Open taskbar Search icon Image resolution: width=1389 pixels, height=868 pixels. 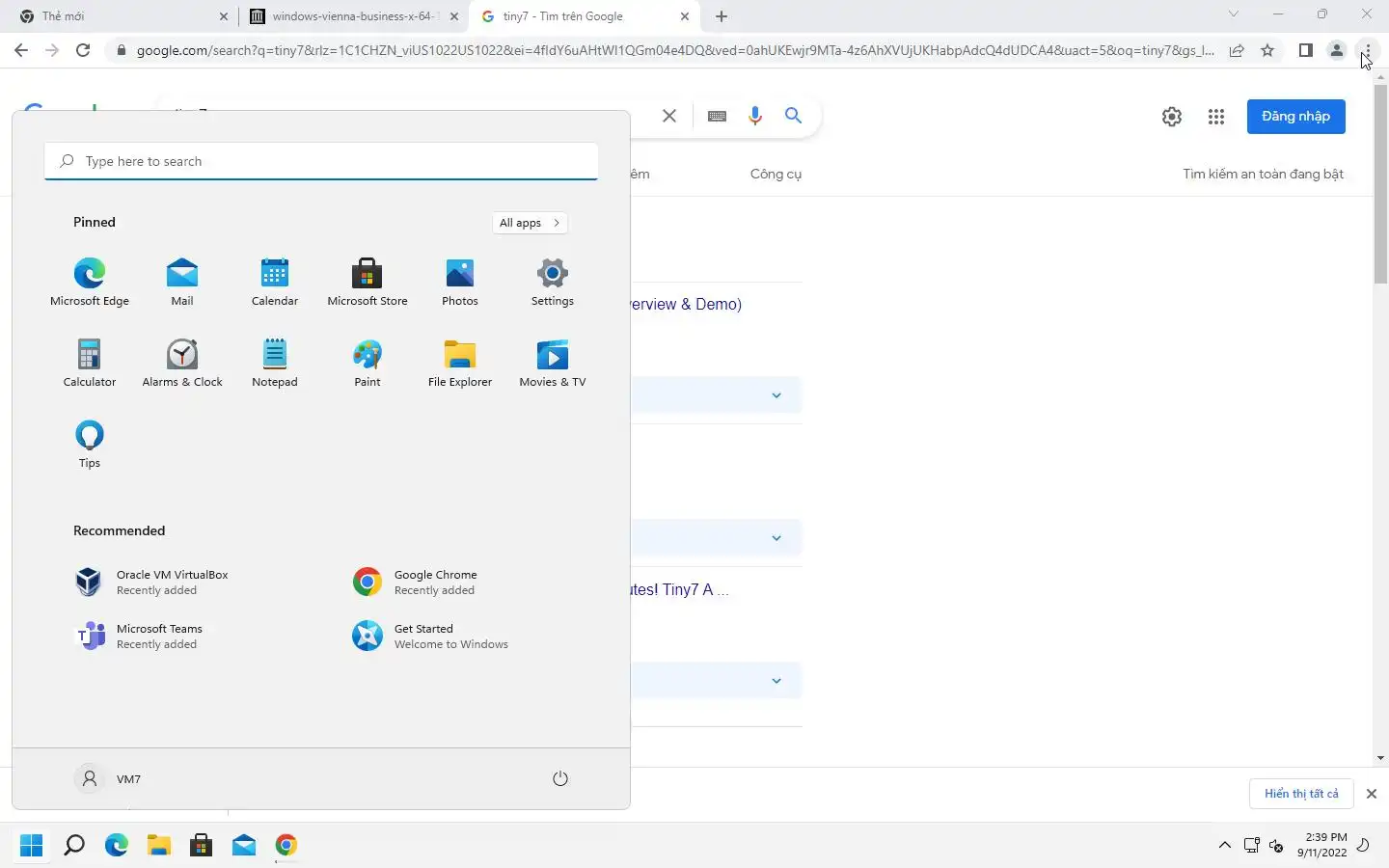pos(73,845)
